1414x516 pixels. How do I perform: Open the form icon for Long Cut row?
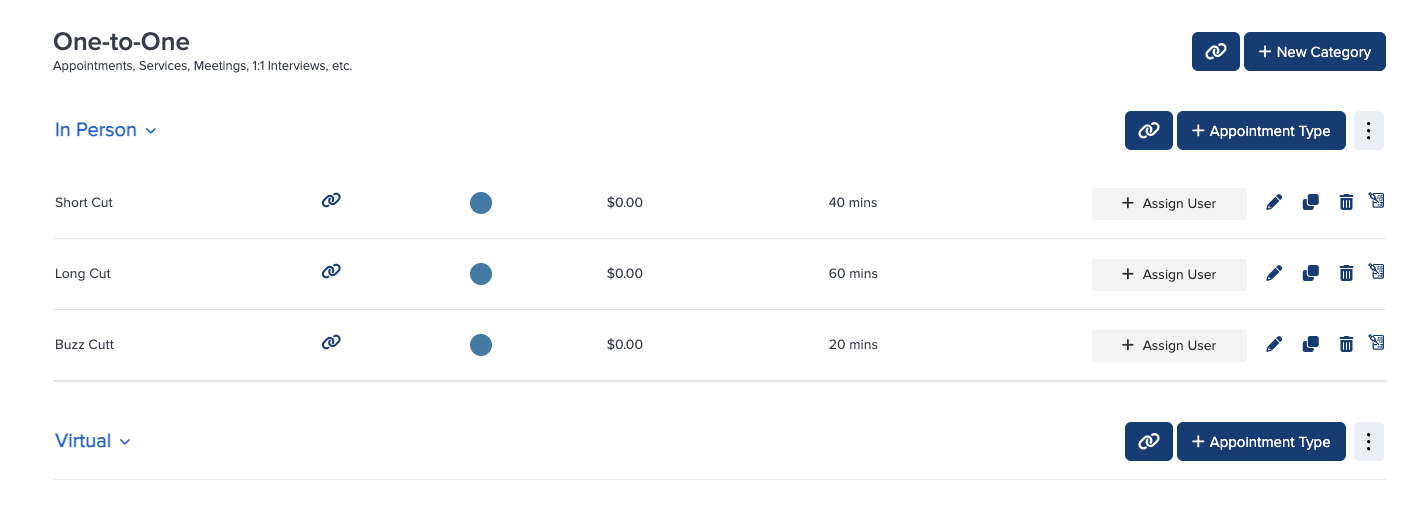tap(1376, 271)
